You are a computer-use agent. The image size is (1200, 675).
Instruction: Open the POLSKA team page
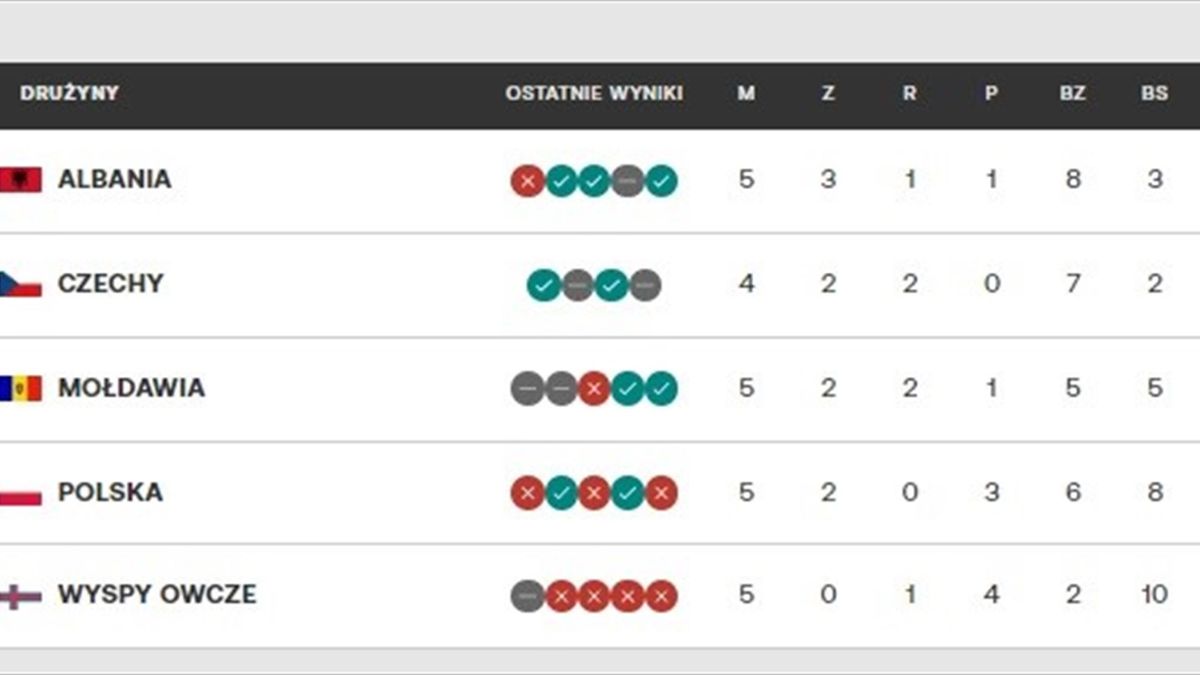pos(110,493)
